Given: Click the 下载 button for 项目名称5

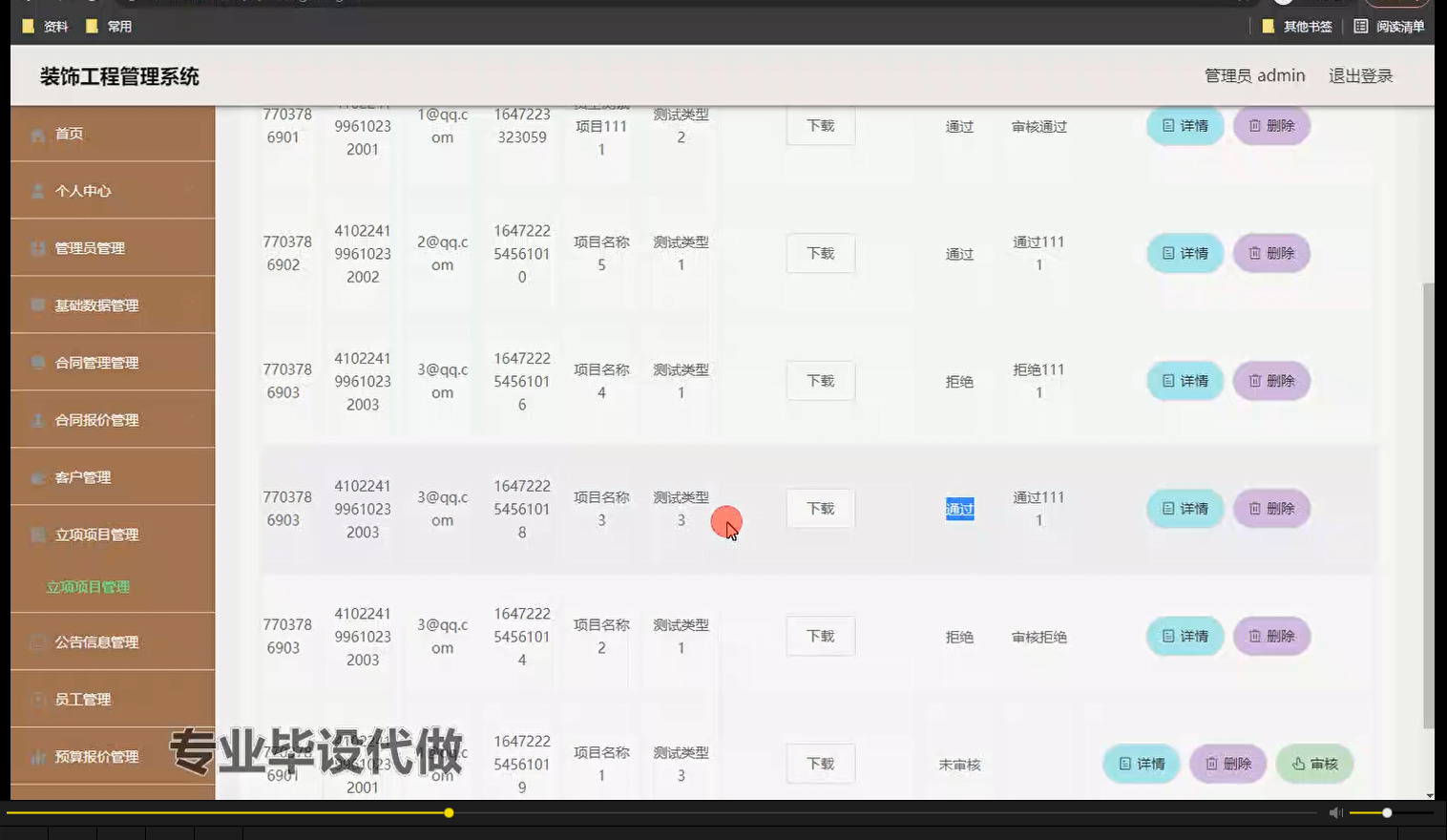Looking at the screenshot, I should 820,253.
